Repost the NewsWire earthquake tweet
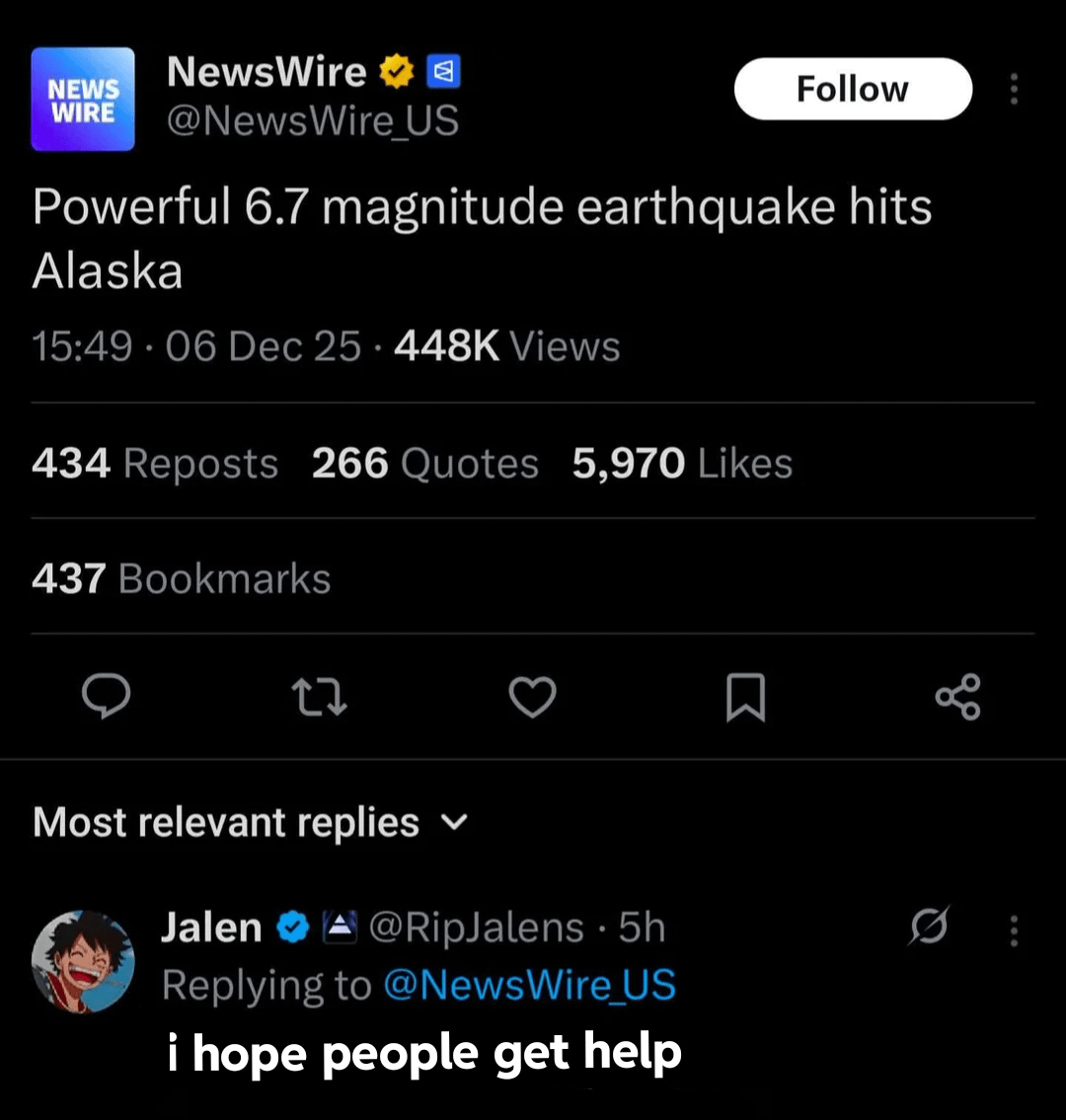 click(x=319, y=698)
